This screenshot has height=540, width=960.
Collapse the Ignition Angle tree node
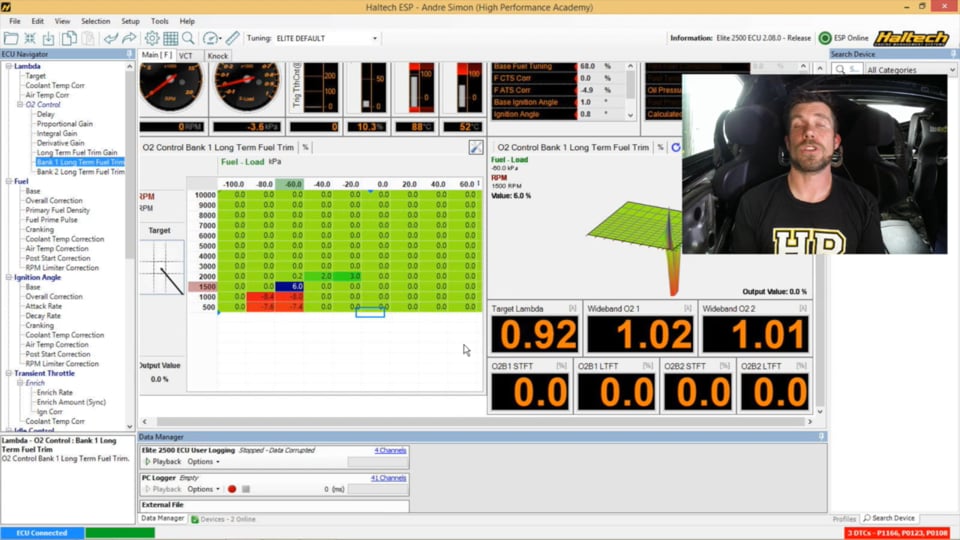(x=9, y=277)
